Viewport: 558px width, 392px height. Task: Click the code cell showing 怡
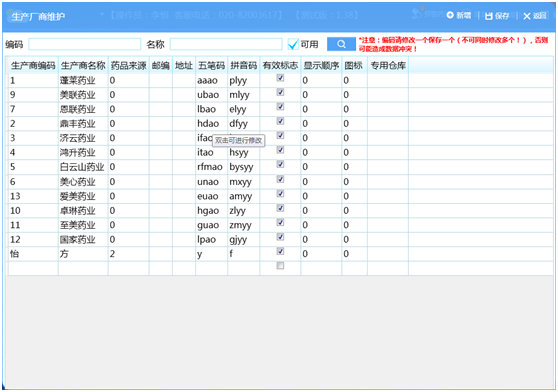tap(33, 254)
